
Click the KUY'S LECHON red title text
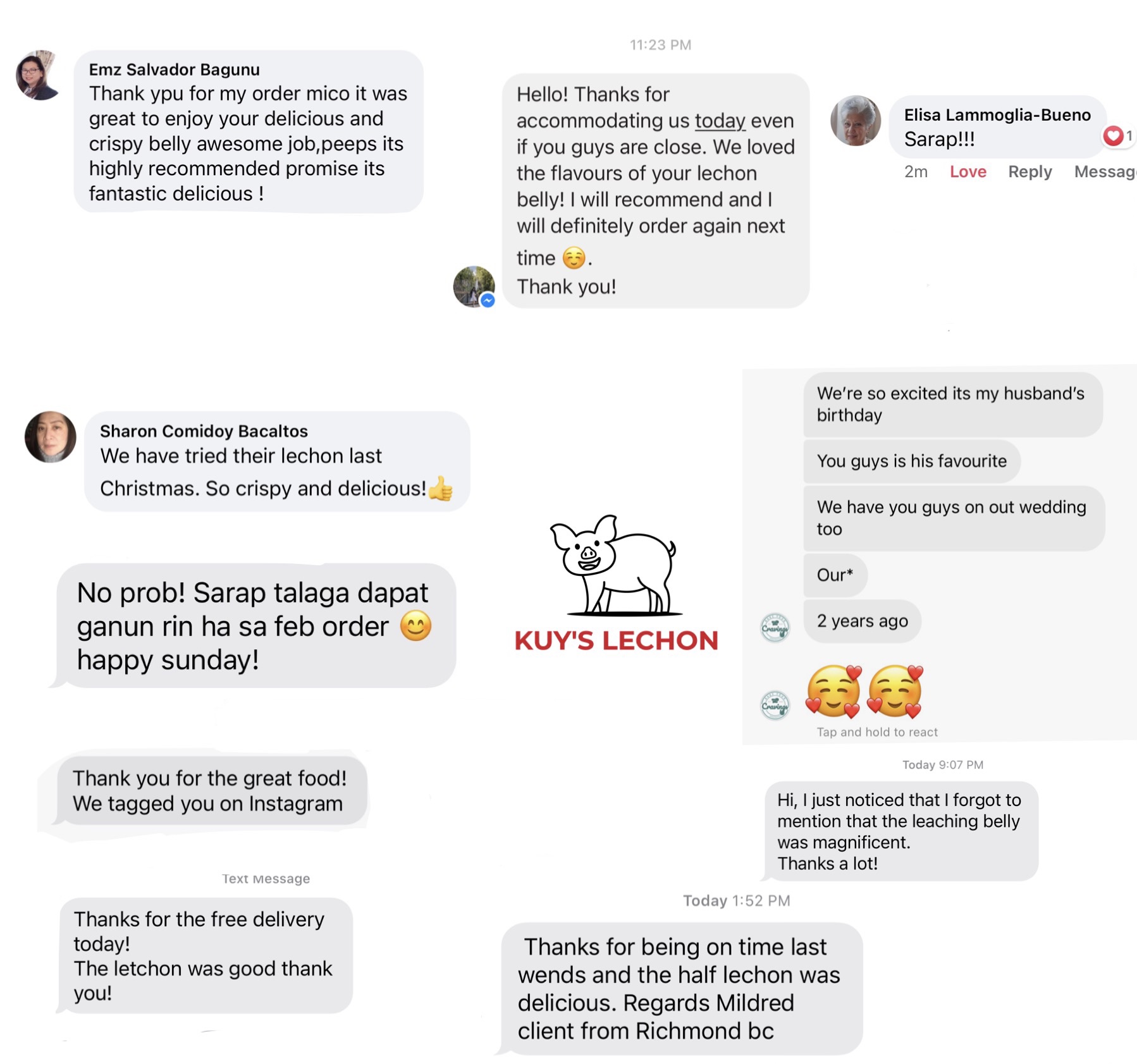(617, 640)
